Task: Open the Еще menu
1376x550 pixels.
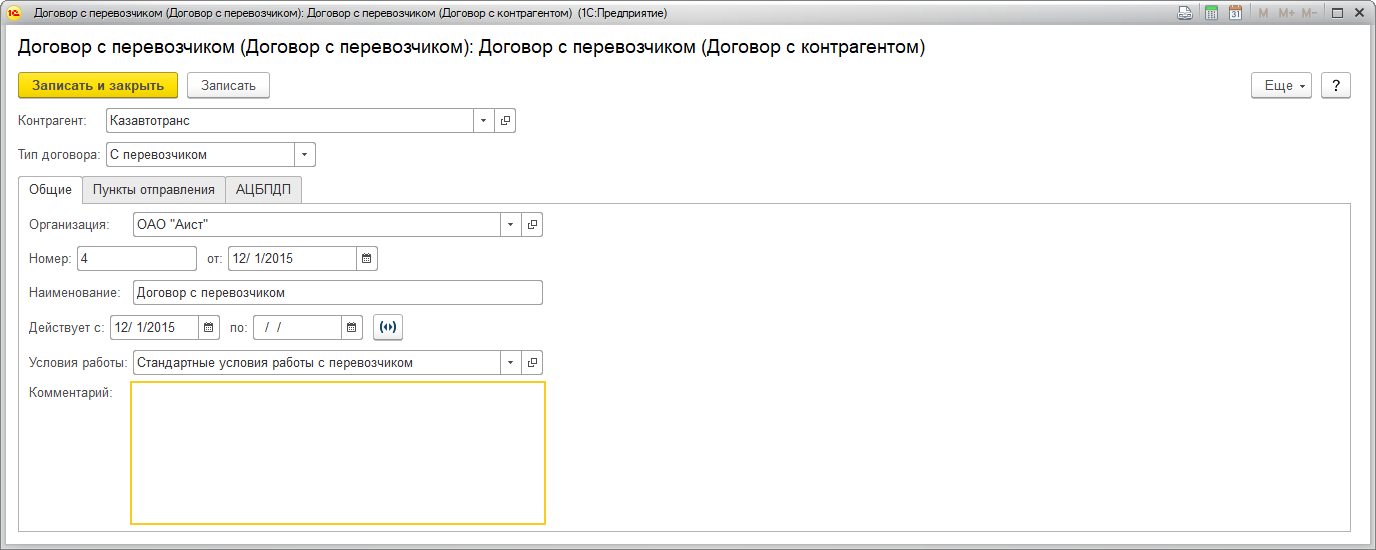Action: point(1281,86)
